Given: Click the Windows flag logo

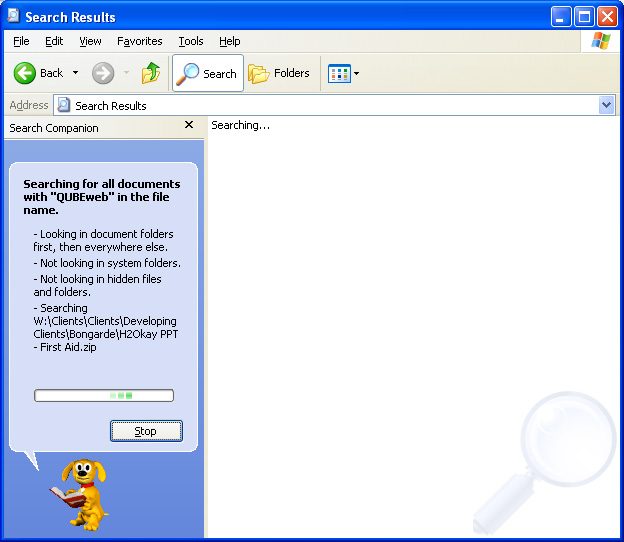Looking at the screenshot, I should [x=600, y=41].
